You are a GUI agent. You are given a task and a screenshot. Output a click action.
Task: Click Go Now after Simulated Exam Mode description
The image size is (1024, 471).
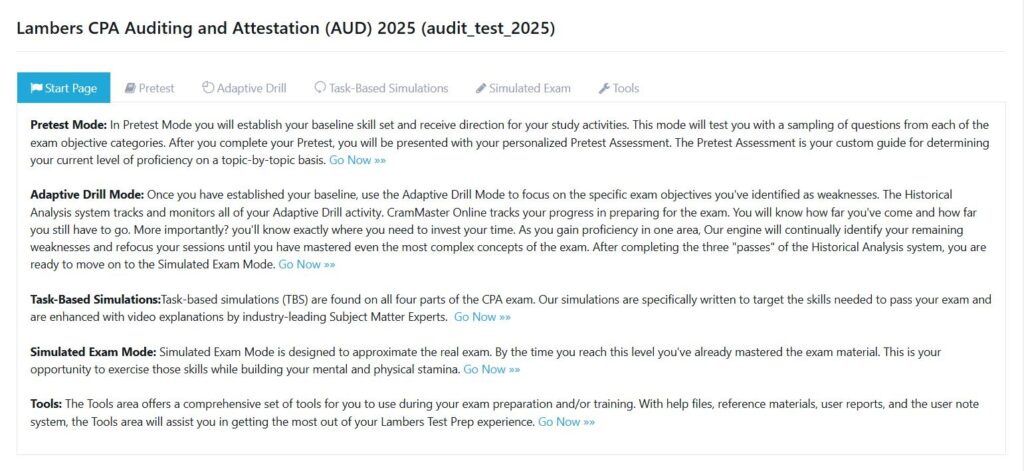[x=491, y=369]
